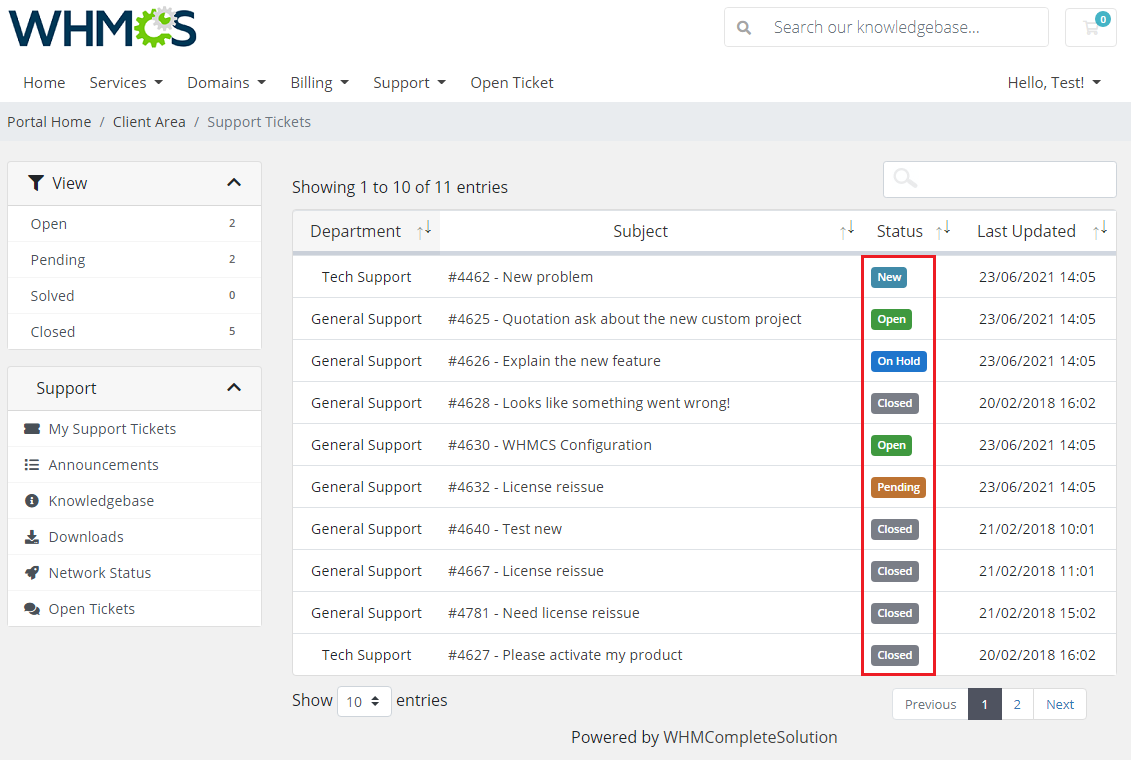Screen dimensions: 1131x760
Task: Click the Knowledgebase info icon
Action: point(32,500)
